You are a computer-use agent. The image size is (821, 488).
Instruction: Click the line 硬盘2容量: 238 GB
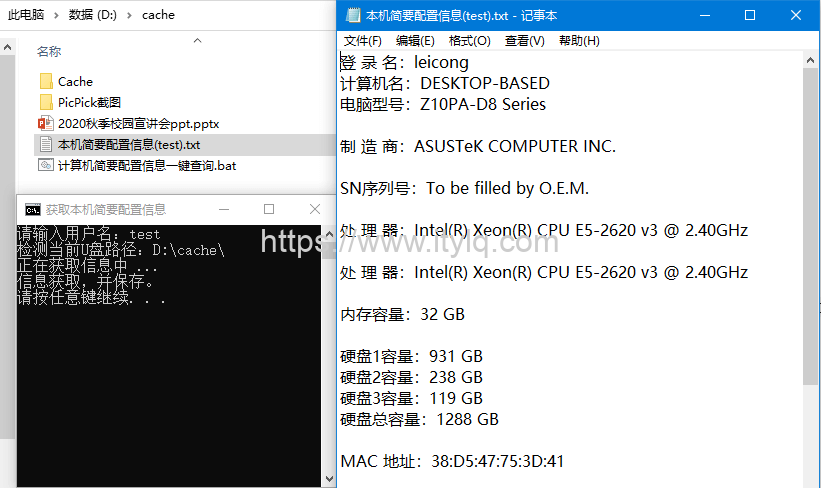coord(411,377)
